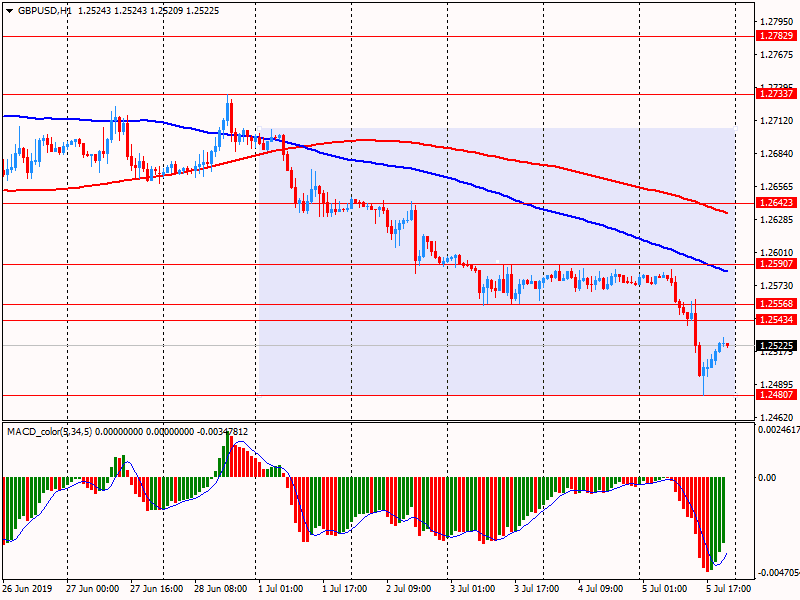Select the 1.25434 red price label
The height and width of the screenshot is (600, 800).
pos(776,319)
